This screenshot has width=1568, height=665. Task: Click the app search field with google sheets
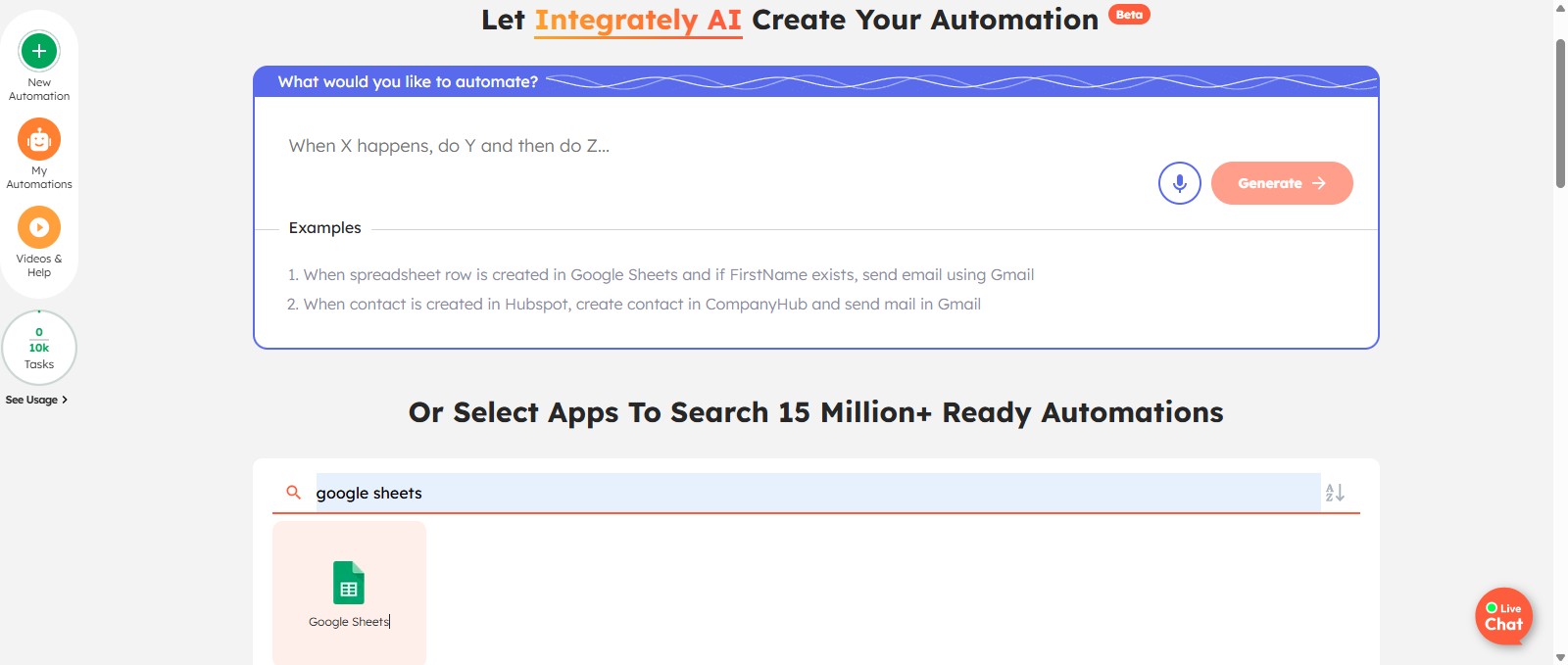816,493
